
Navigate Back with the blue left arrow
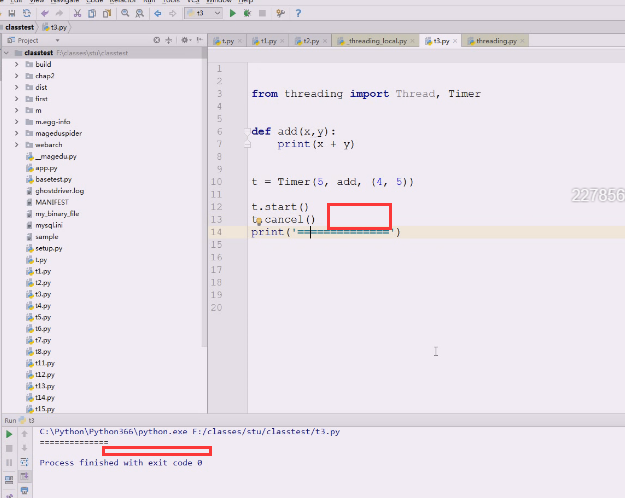(158, 14)
